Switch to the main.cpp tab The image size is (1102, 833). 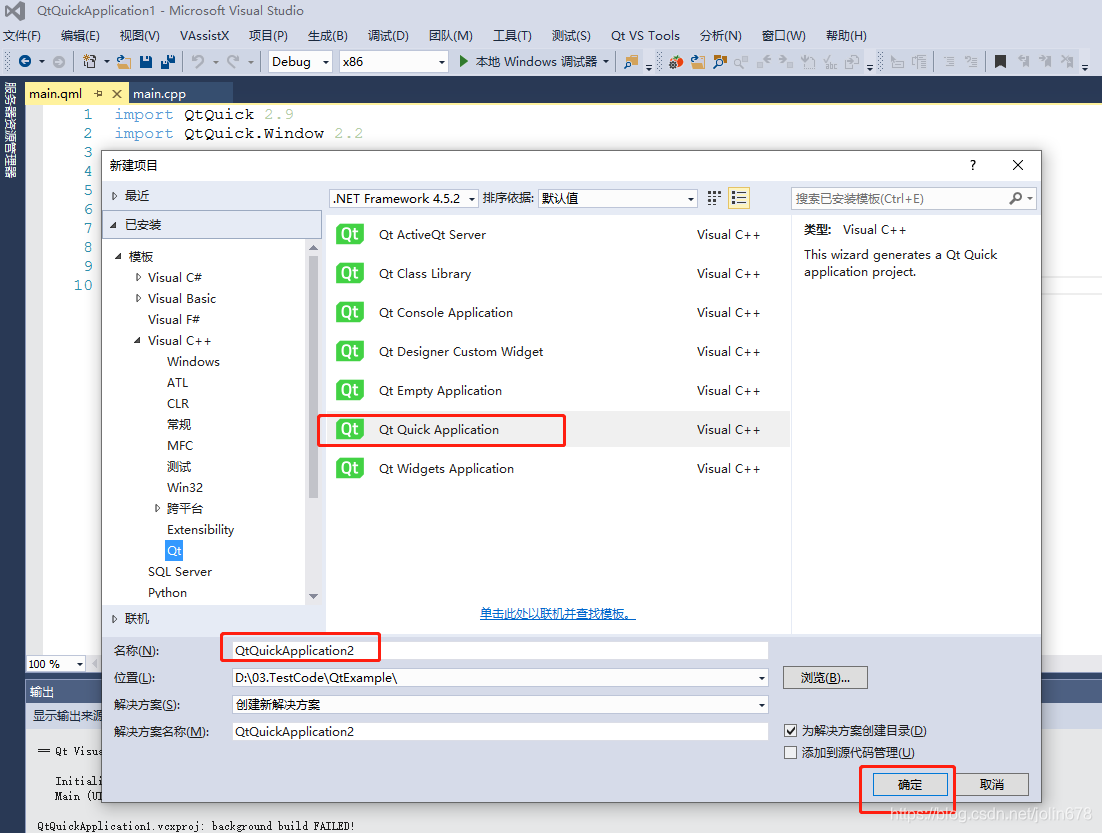[160, 93]
